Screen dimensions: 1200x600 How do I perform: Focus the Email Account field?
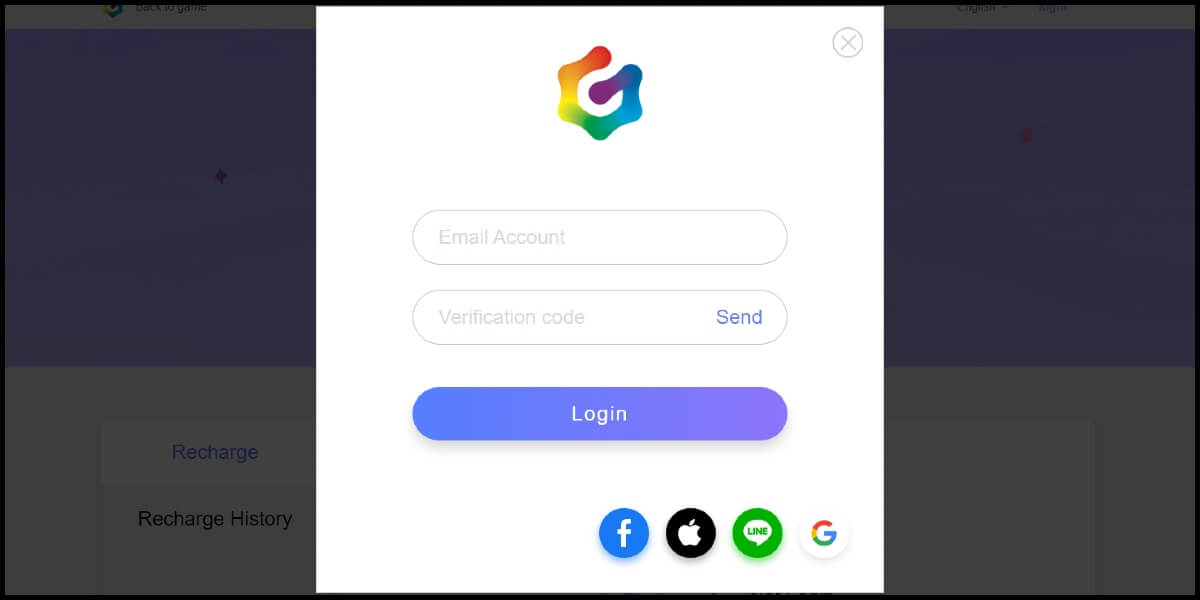600,237
